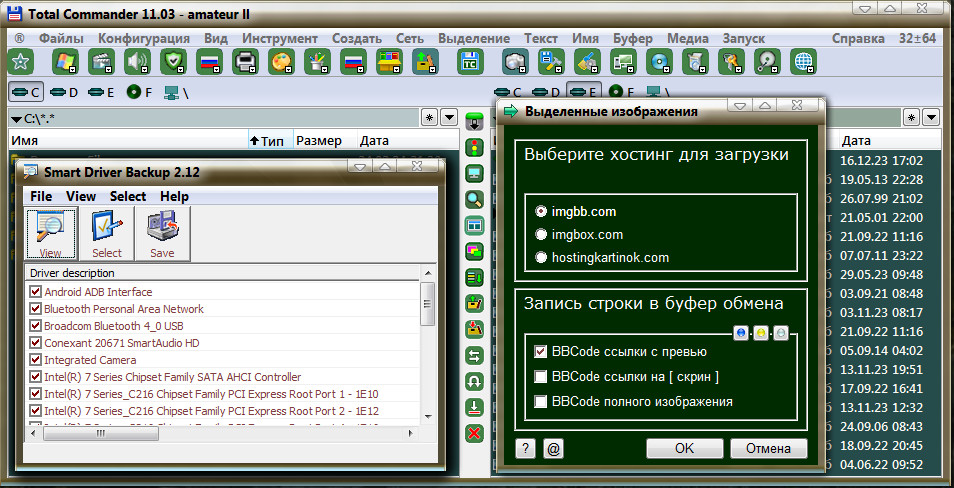This screenshot has height=488, width=954.
Task: Click the red X icon in vertical bar
Action: coord(474,433)
